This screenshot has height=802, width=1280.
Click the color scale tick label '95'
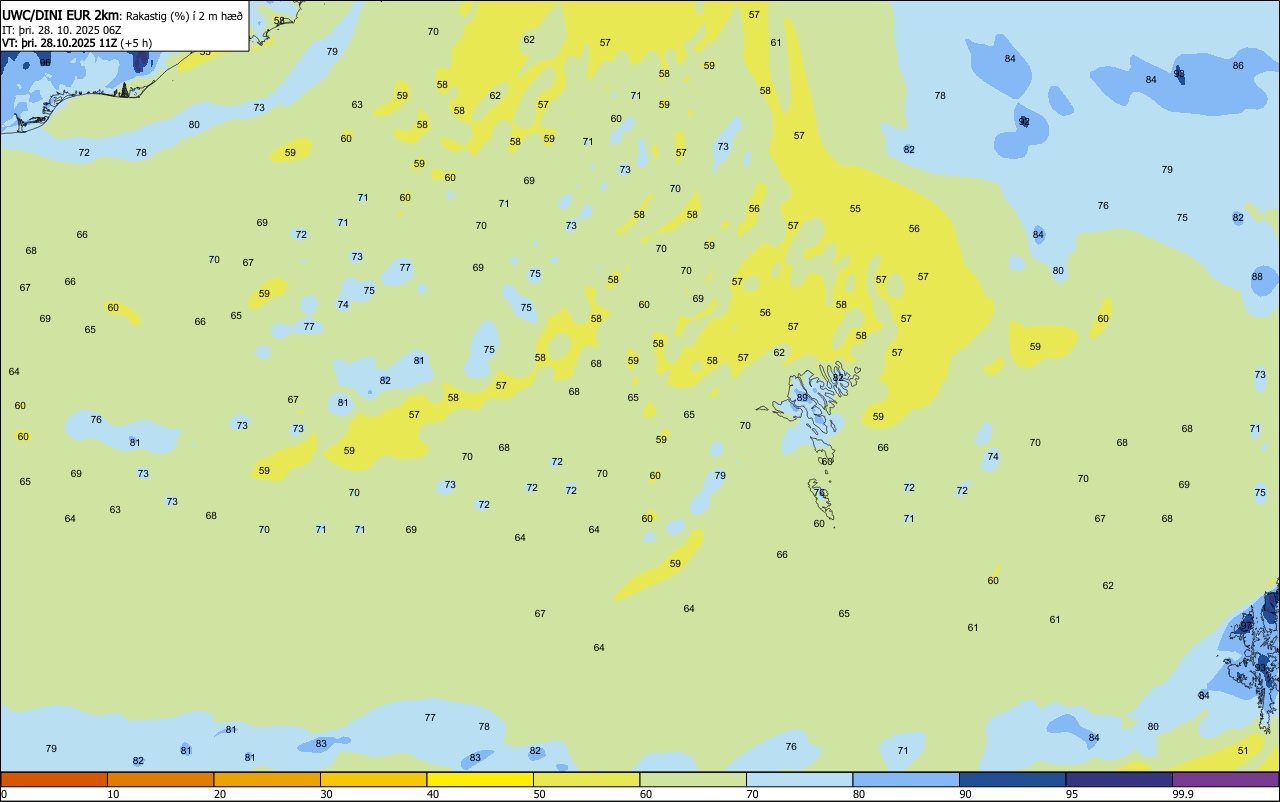click(1072, 794)
